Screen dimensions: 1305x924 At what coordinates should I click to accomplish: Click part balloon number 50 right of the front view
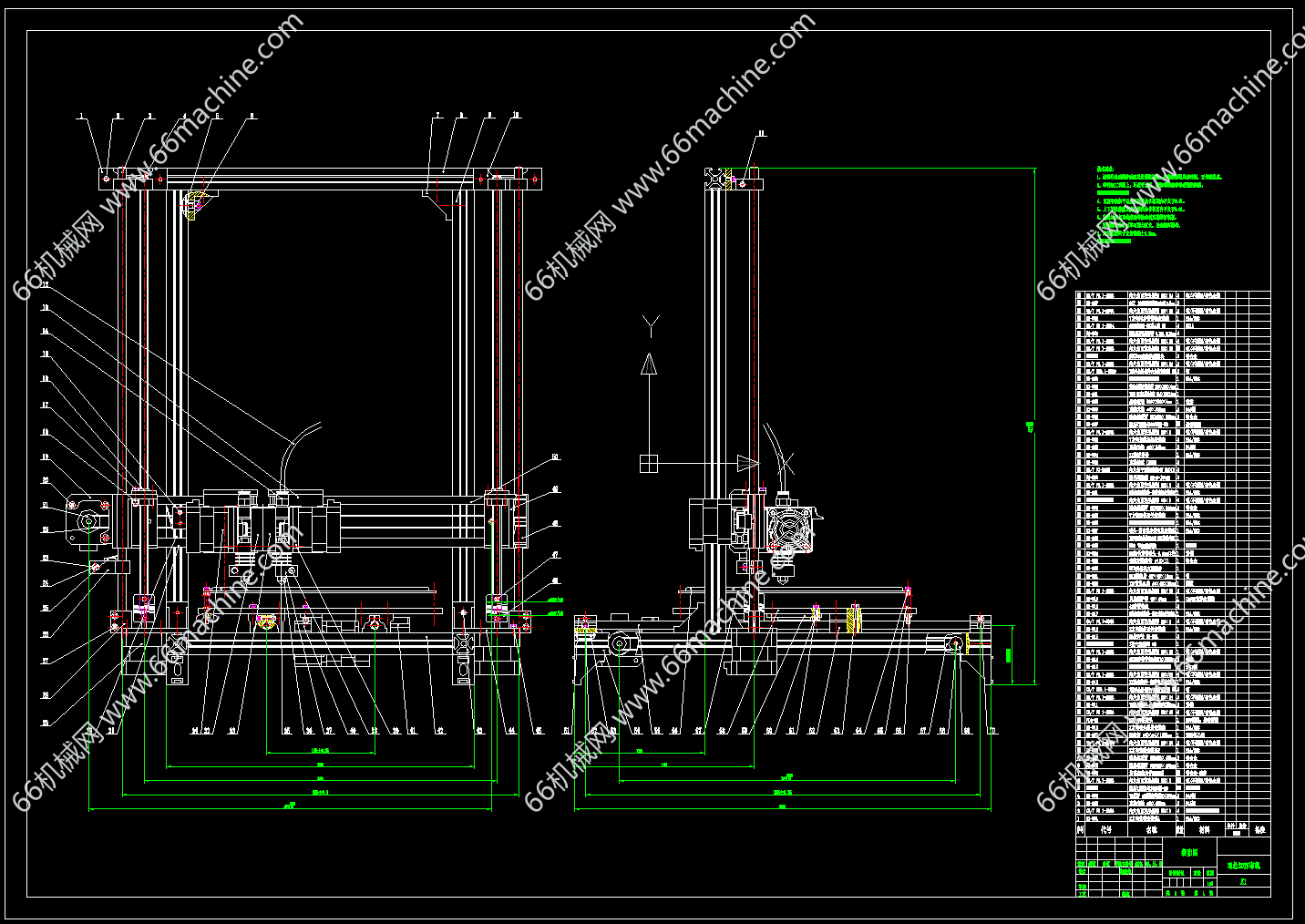[x=555, y=458]
